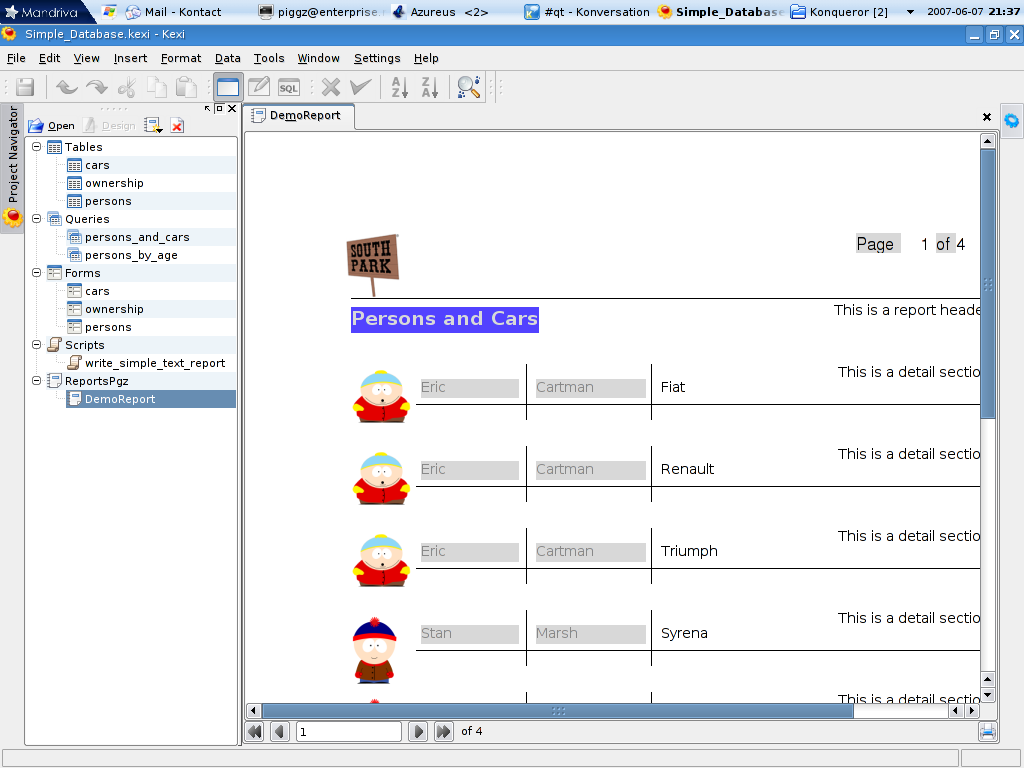Screen dimensions: 1024x768
Task: Click the page number input field
Action: pos(349,731)
